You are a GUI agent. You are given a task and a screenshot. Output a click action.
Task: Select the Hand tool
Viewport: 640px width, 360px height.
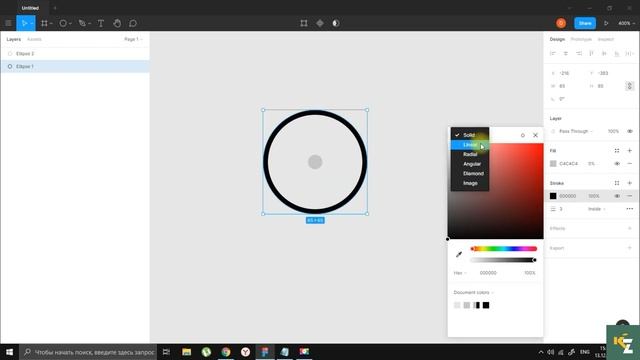[x=117, y=23]
